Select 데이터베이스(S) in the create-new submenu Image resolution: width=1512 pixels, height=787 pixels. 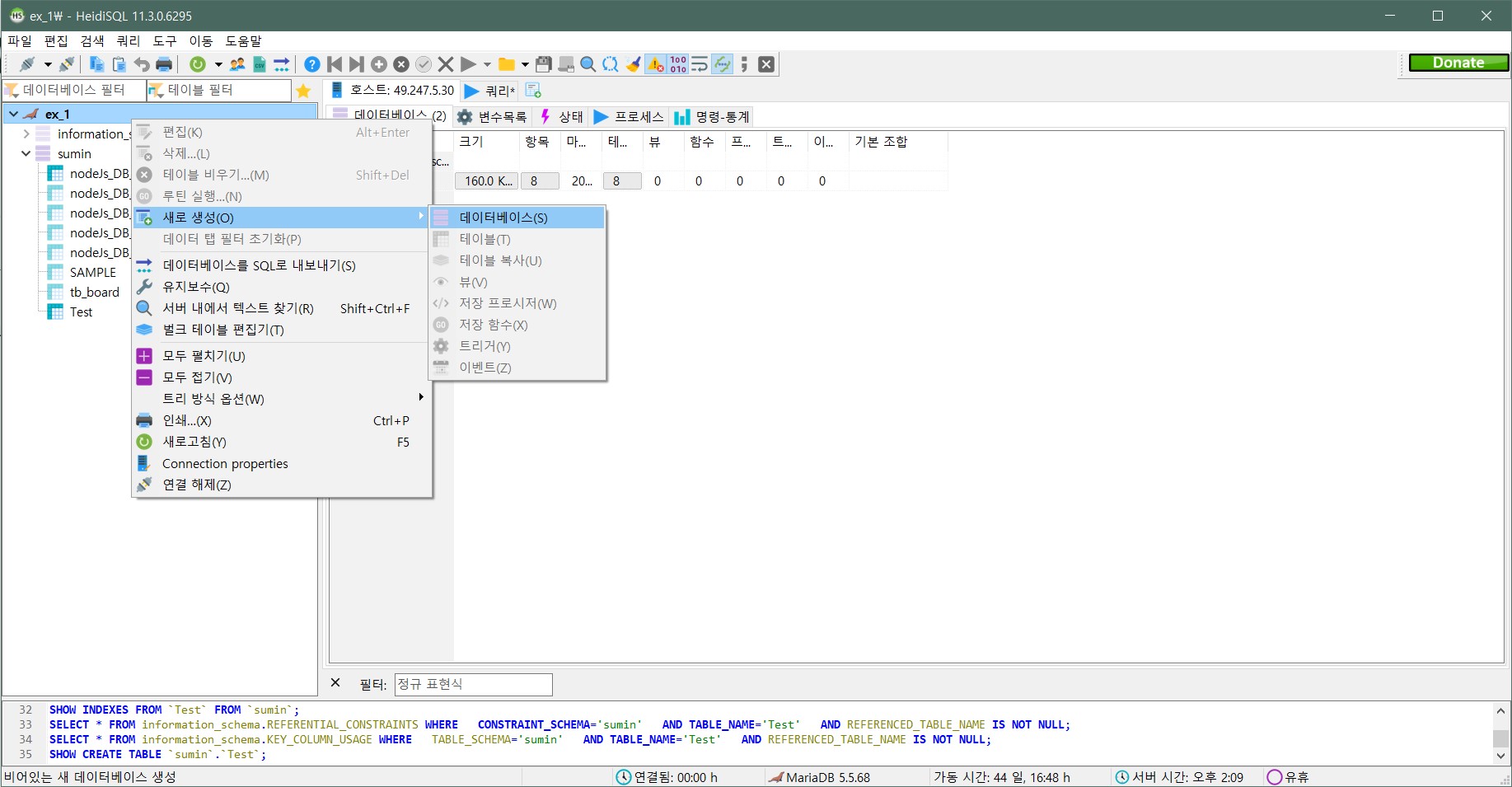click(517, 218)
